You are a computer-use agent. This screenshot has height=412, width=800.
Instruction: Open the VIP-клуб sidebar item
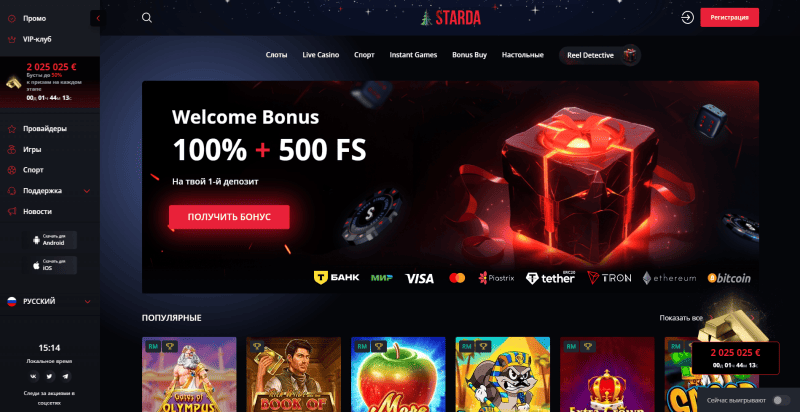point(37,39)
